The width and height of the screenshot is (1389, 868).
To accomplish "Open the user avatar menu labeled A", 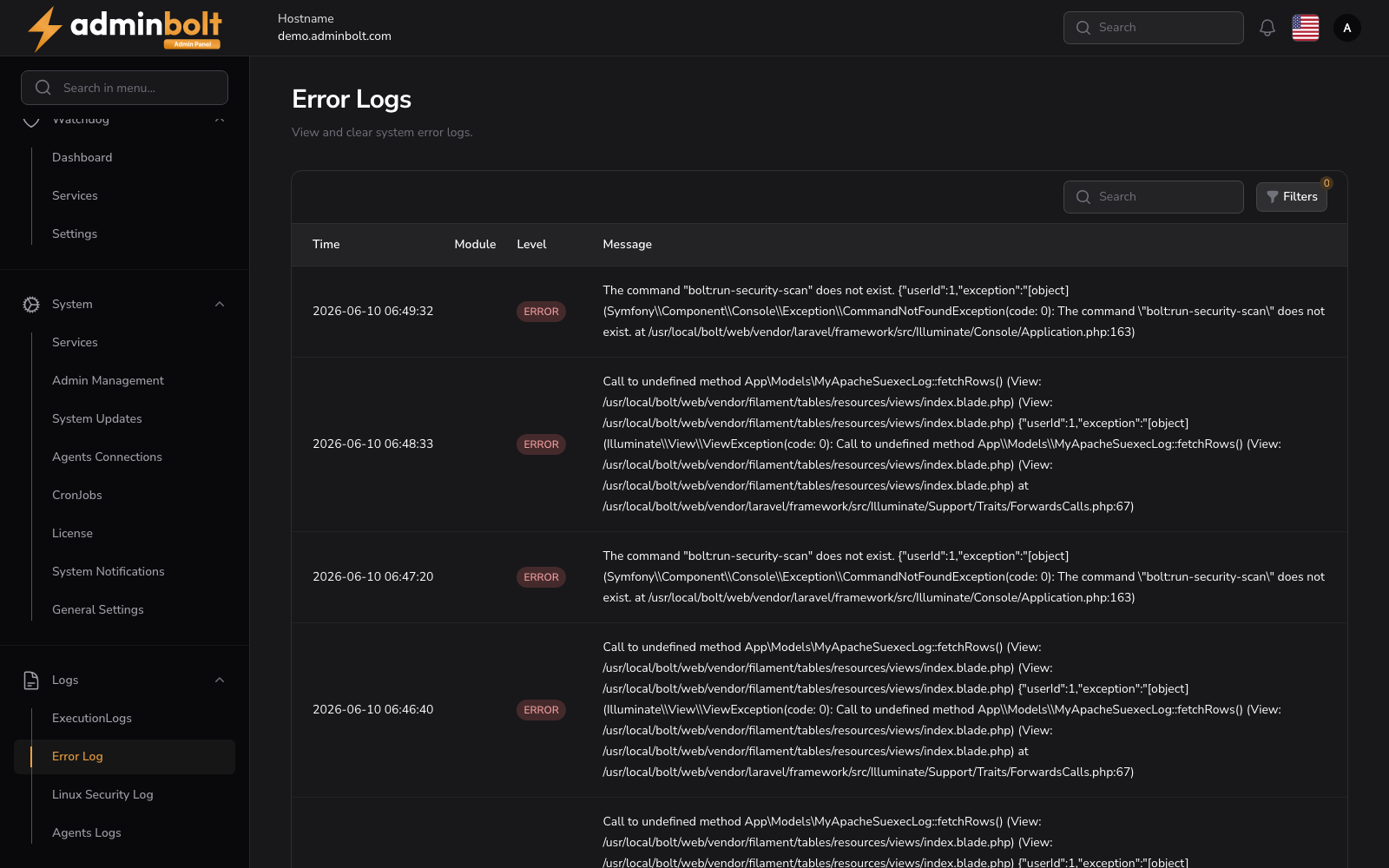I will click(1347, 28).
